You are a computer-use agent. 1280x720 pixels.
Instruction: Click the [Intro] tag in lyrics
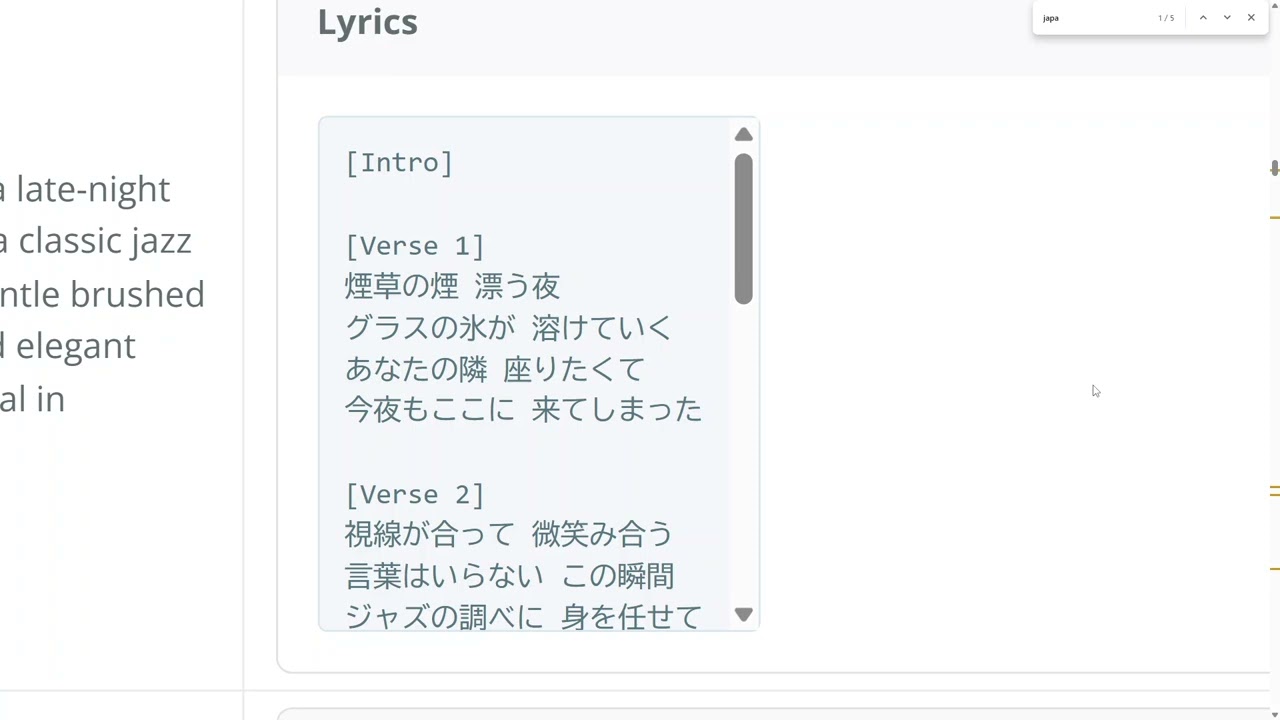click(x=399, y=163)
